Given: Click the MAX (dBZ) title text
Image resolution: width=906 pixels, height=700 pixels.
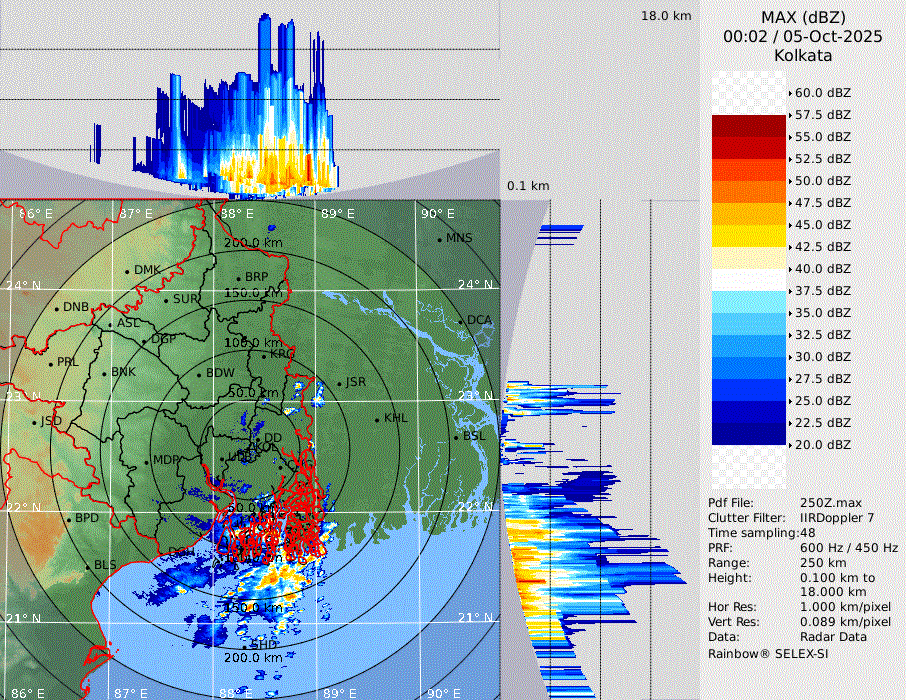Looking at the screenshot, I should click(x=803, y=17).
